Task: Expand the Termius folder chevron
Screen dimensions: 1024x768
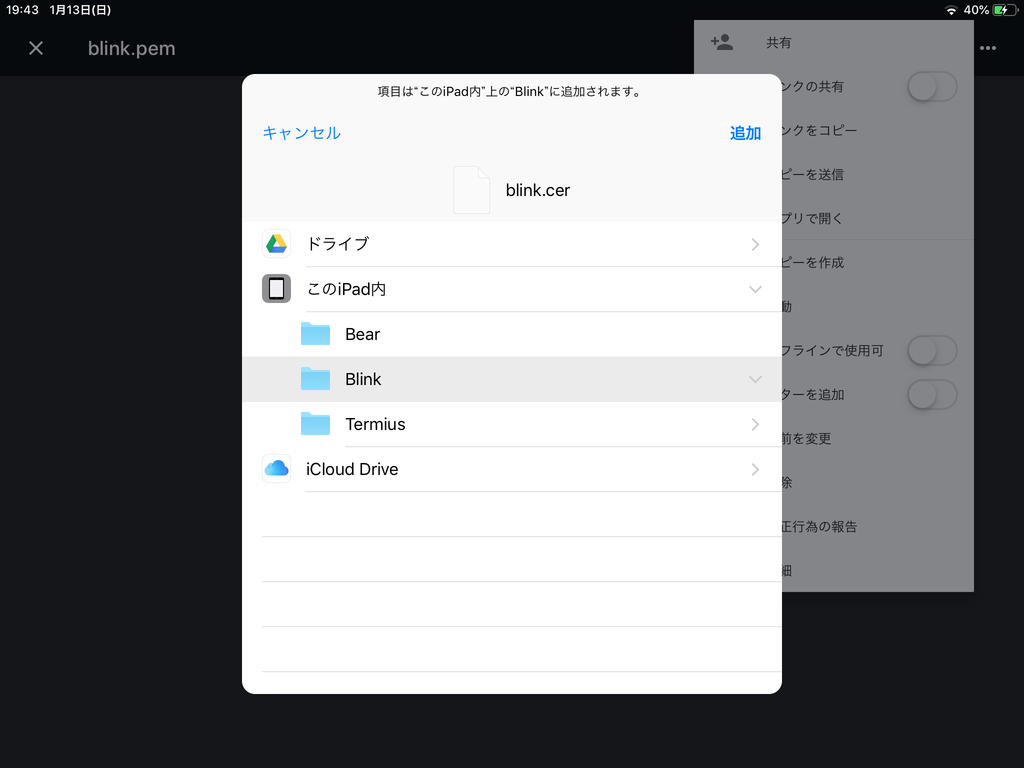Action: click(755, 424)
